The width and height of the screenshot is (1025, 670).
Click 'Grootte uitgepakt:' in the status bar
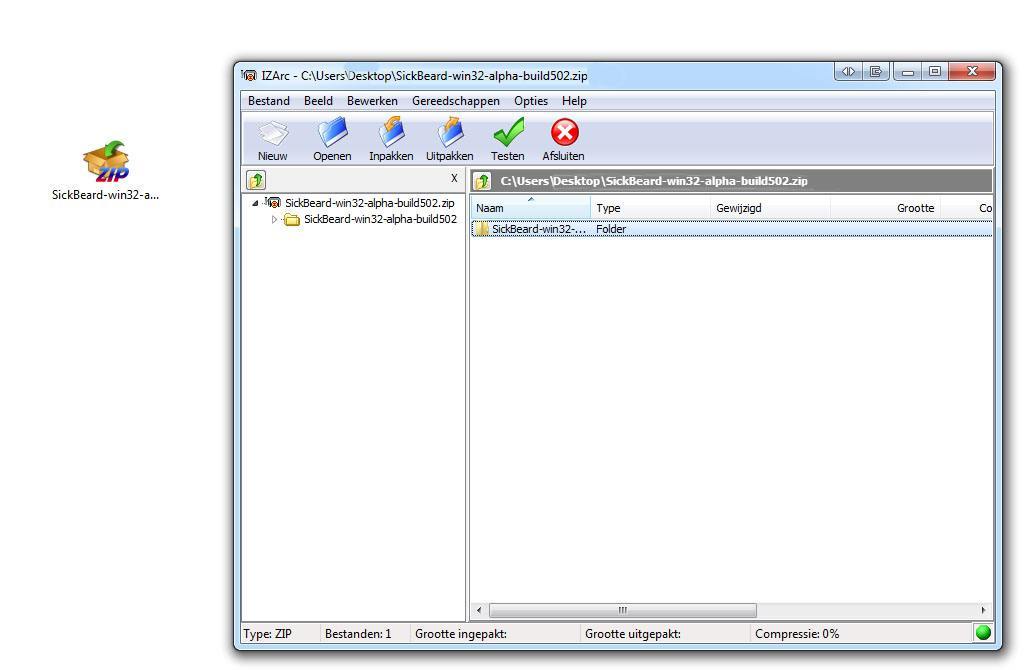coord(633,633)
